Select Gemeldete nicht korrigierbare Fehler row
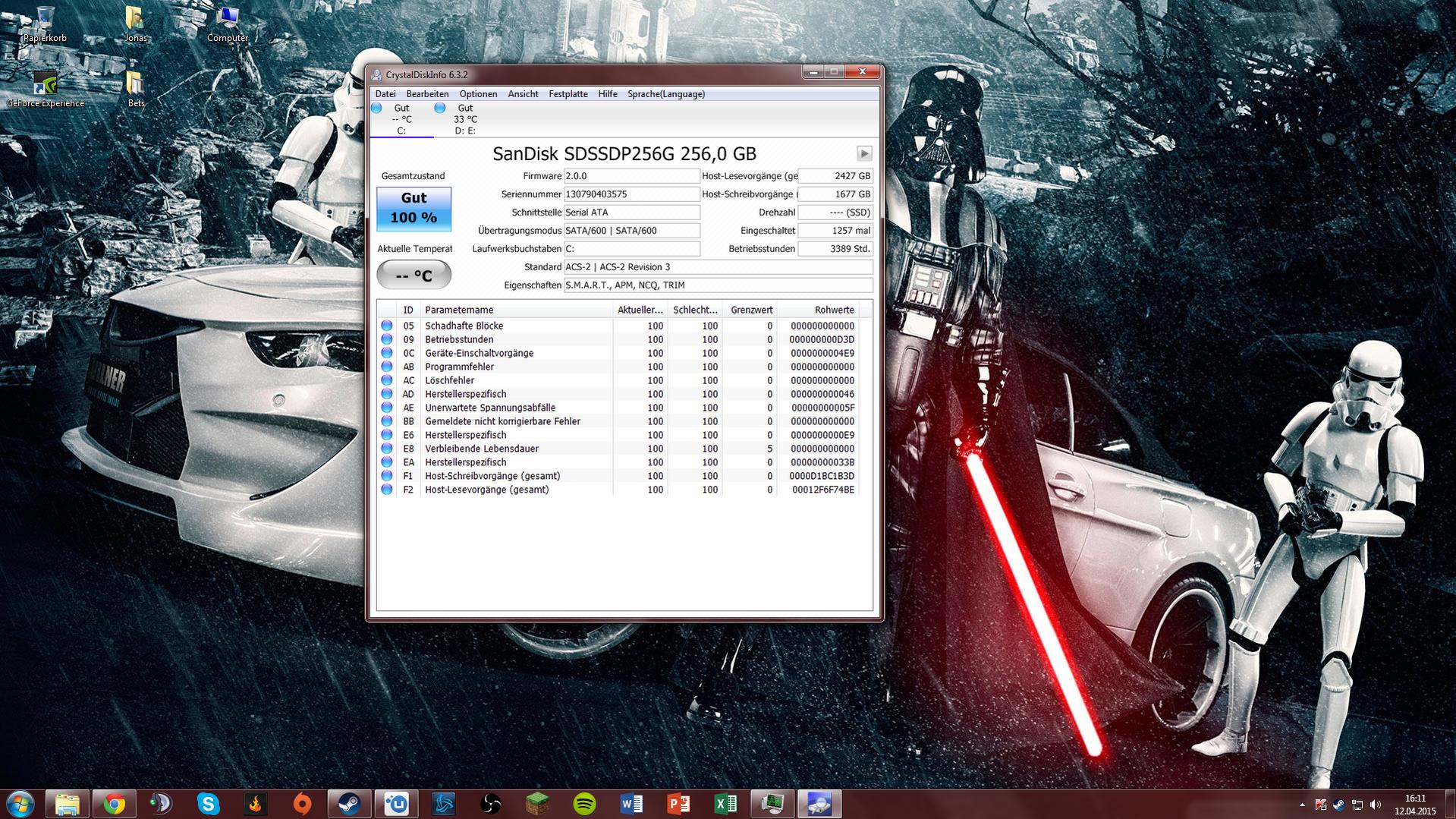The image size is (1456, 819). click(618, 421)
